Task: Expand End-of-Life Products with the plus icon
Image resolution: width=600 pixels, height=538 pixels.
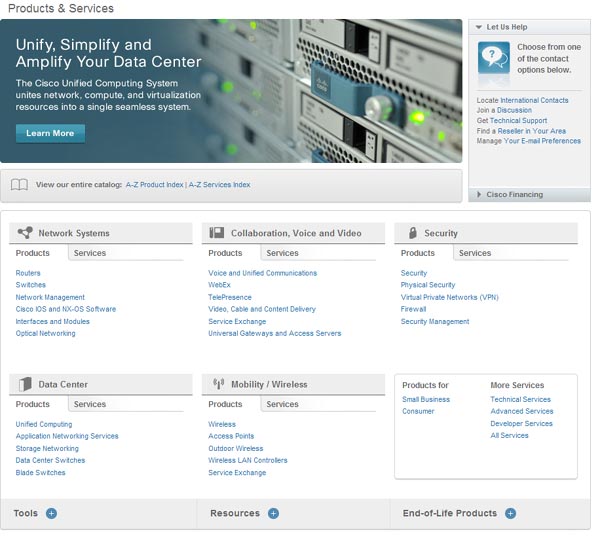Action: pyautogui.click(x=510, y=513)
